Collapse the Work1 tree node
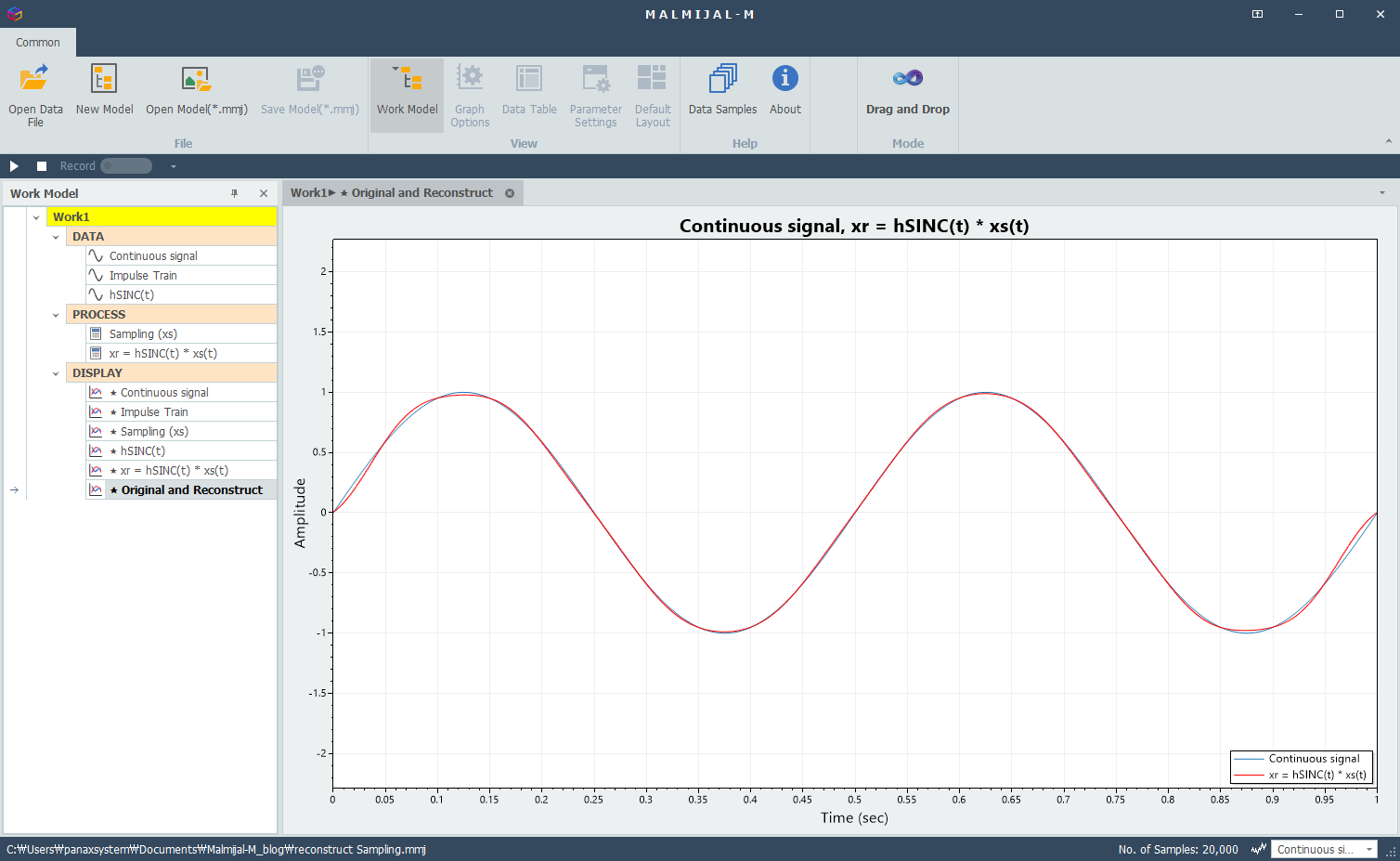The image size is (1400, 861). [x=36, y=217]
